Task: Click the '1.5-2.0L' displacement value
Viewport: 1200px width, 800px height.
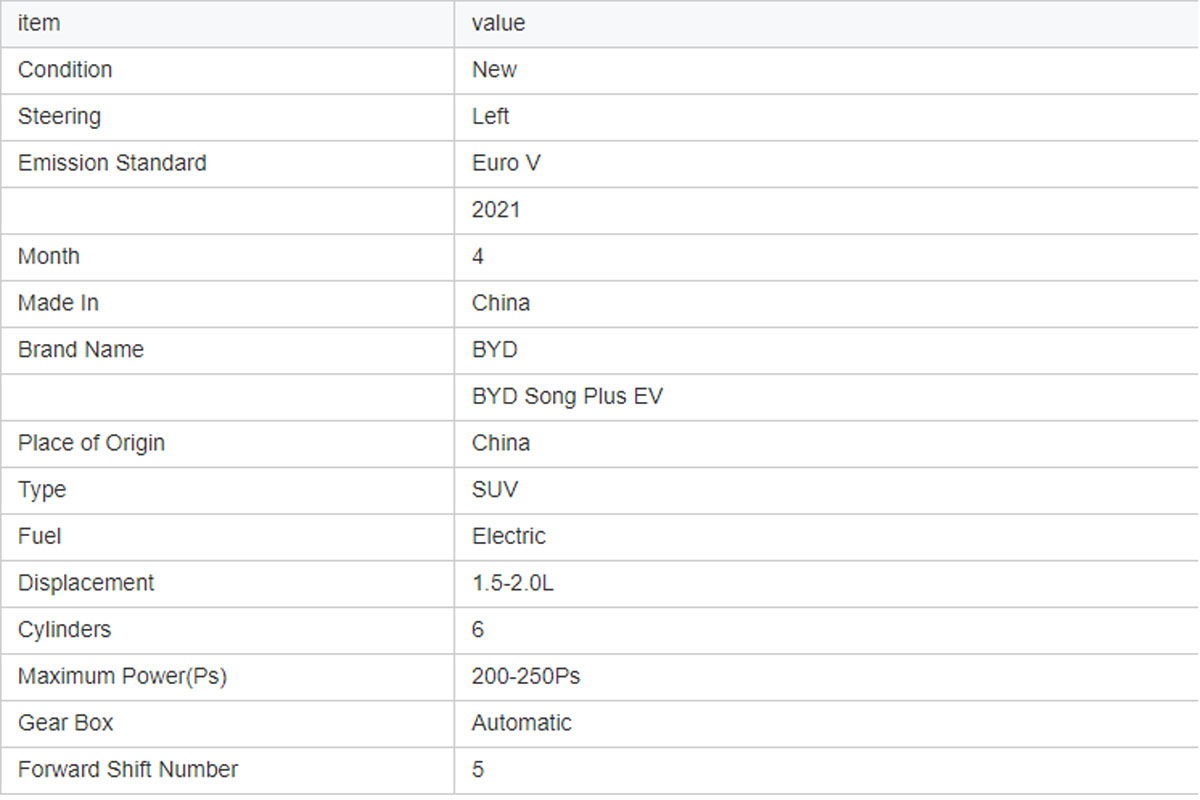Action: [x=512, y=583]
